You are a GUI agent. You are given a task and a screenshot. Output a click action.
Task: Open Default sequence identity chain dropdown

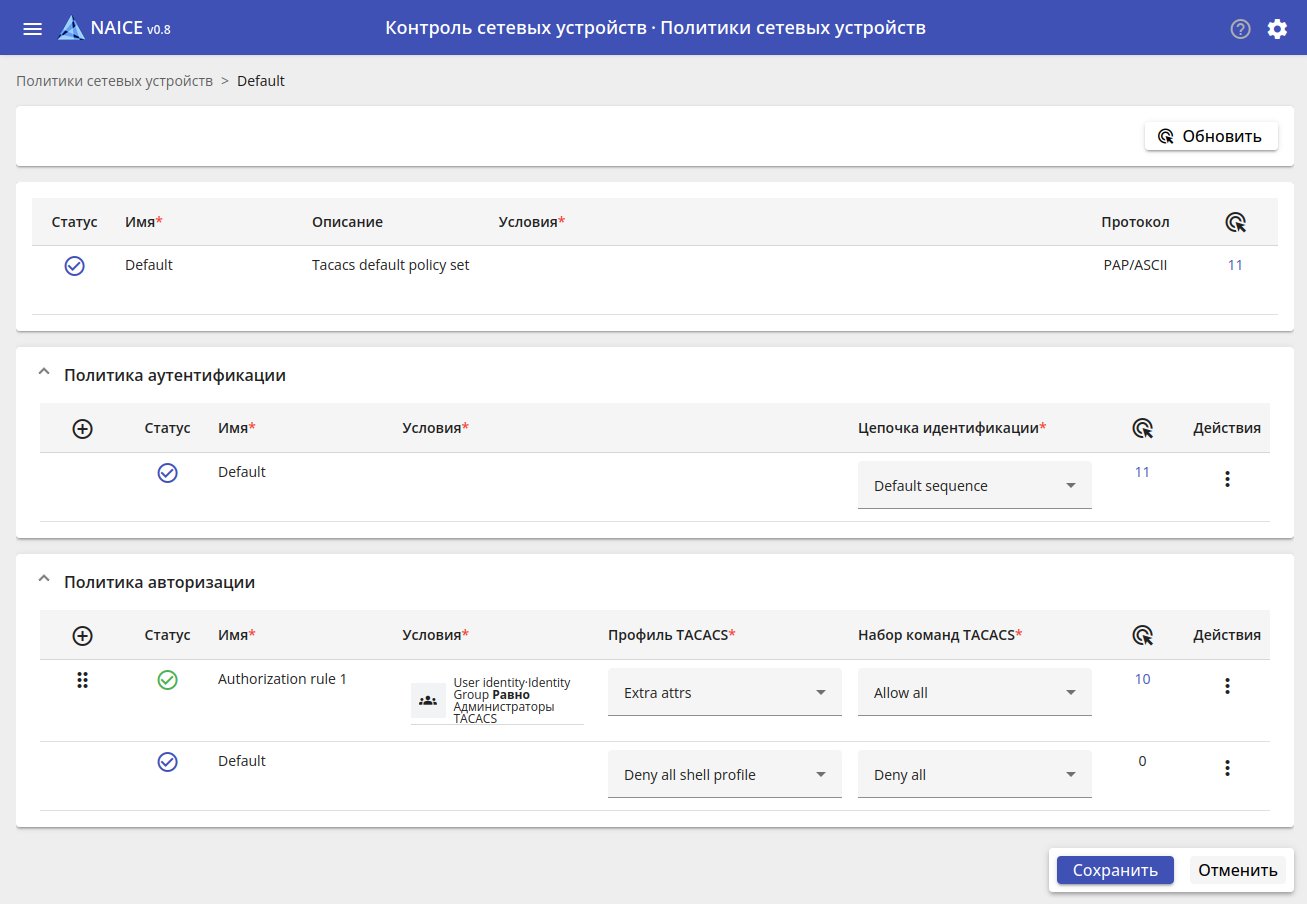pos(974,486)
